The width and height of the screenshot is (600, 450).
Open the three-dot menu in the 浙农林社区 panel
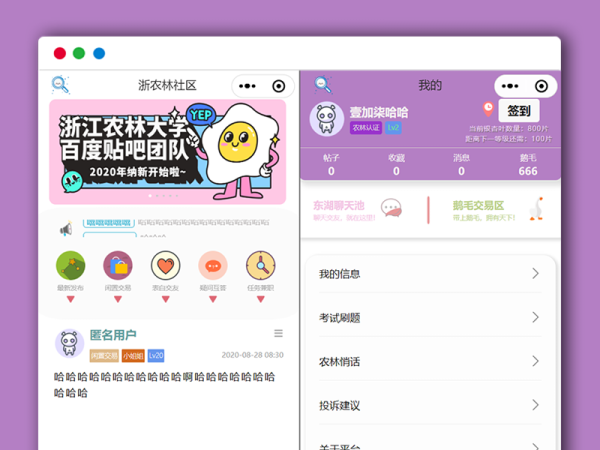coord(247,86)
